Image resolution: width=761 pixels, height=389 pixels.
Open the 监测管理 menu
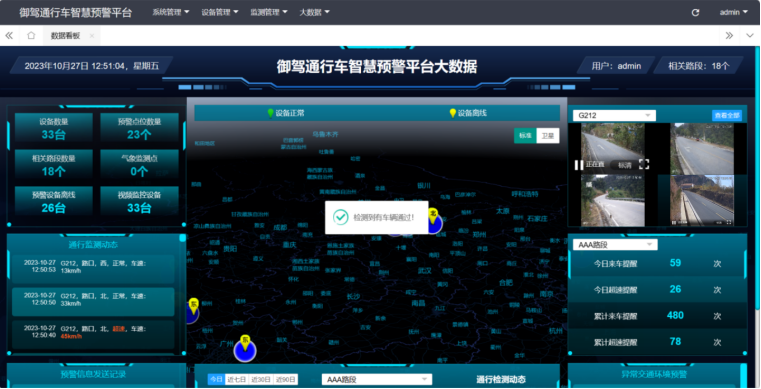pyautogui.click(x=269, y=13)
